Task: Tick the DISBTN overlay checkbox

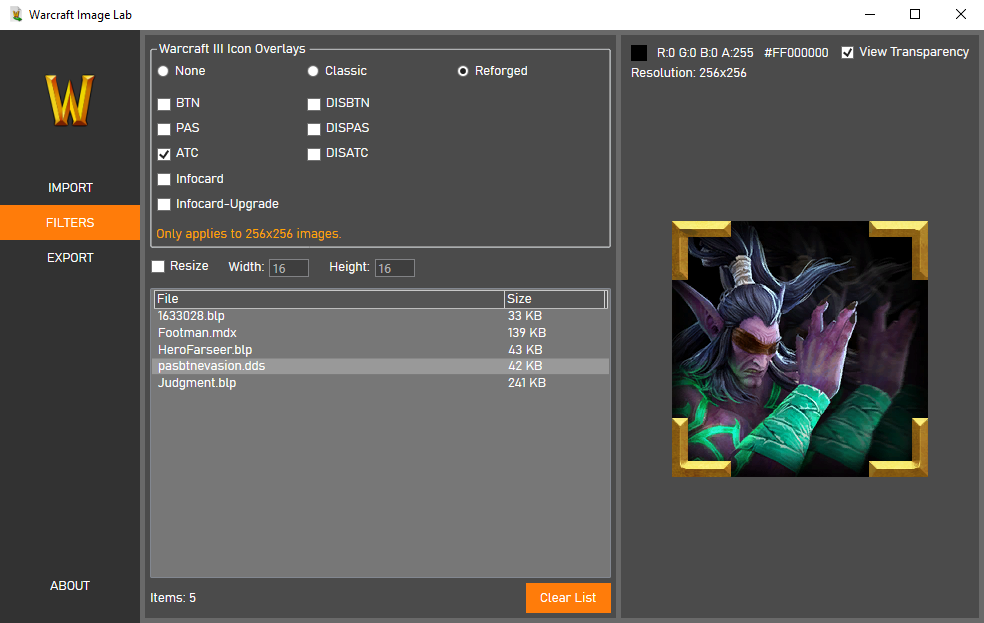Action: (314, 104)
